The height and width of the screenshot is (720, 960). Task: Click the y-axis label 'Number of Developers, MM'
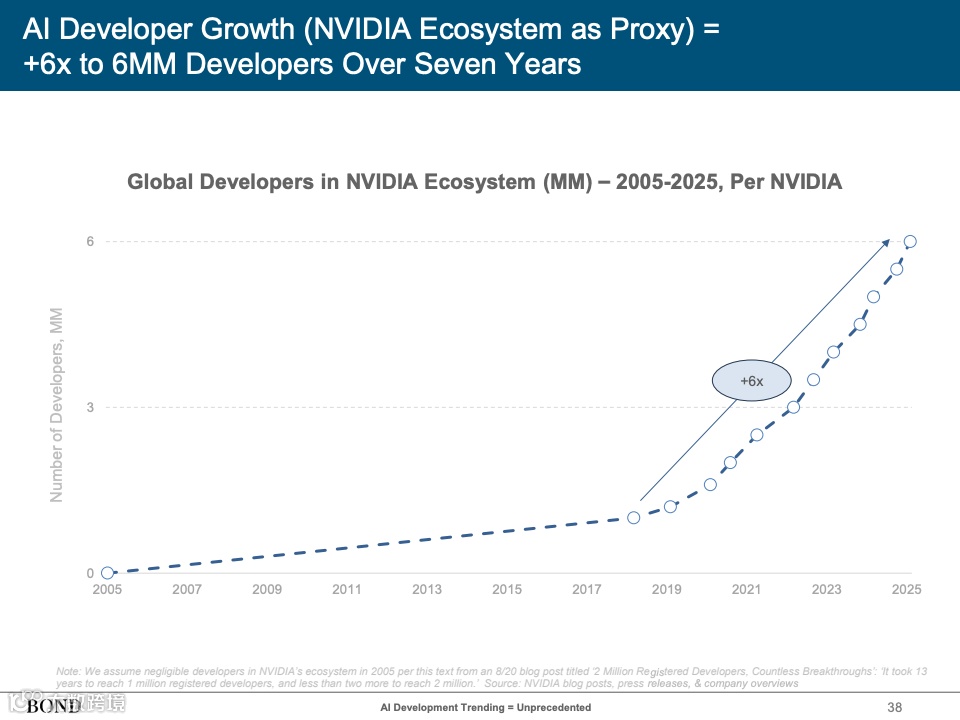point(56,405)
